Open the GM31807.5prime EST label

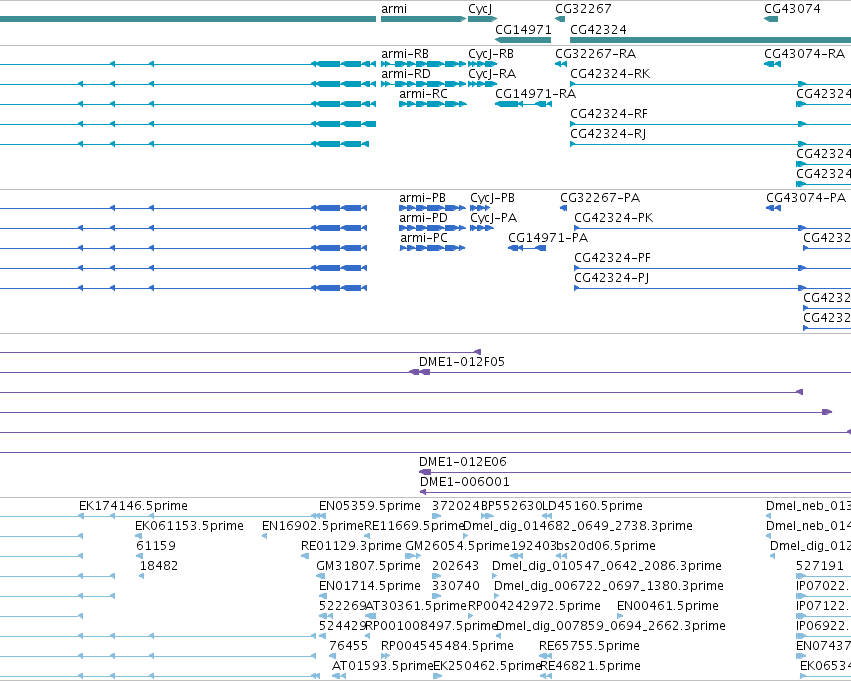pos(369,567)
